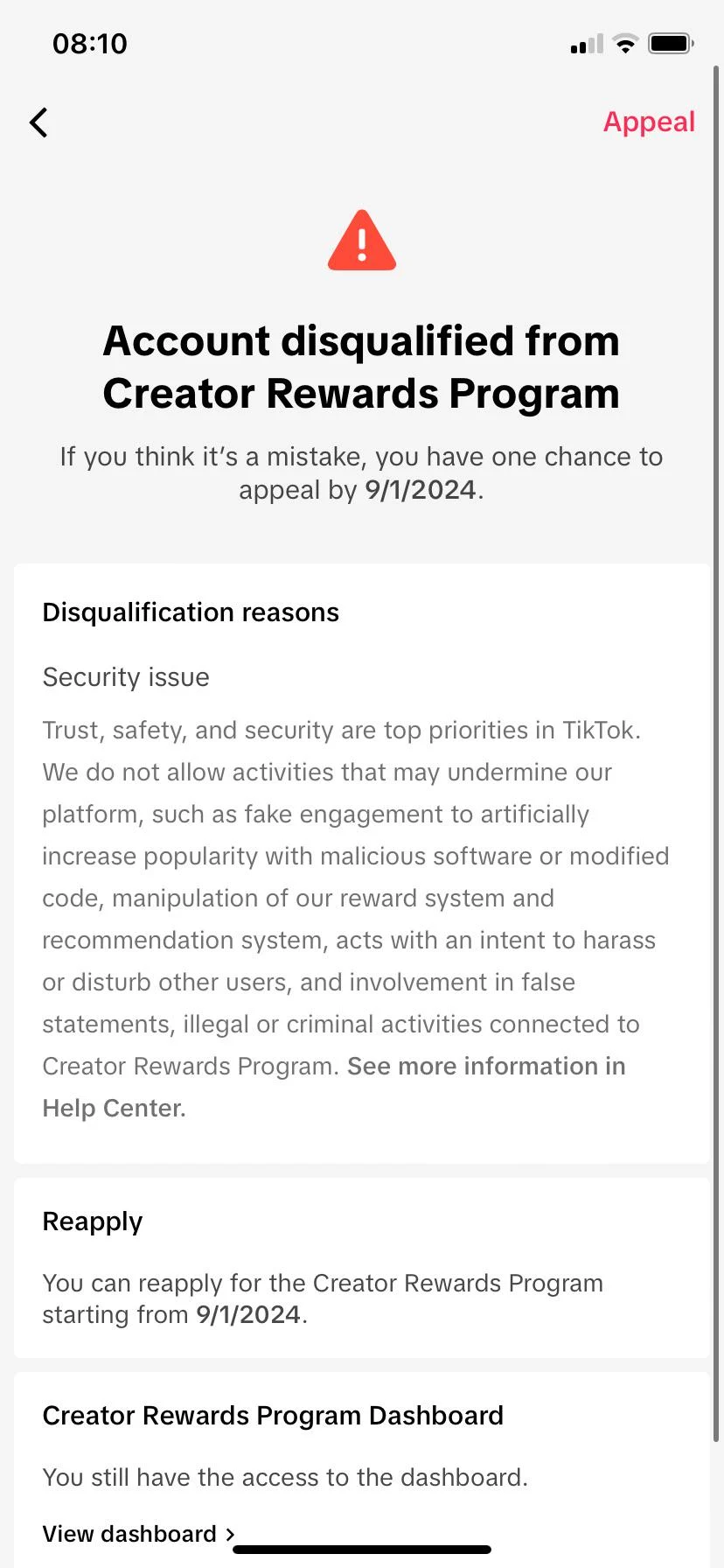Viewport: 724px width, 1568px height.
Task: Click the chevron next to View dashboard
Action: coord(230,1533)
